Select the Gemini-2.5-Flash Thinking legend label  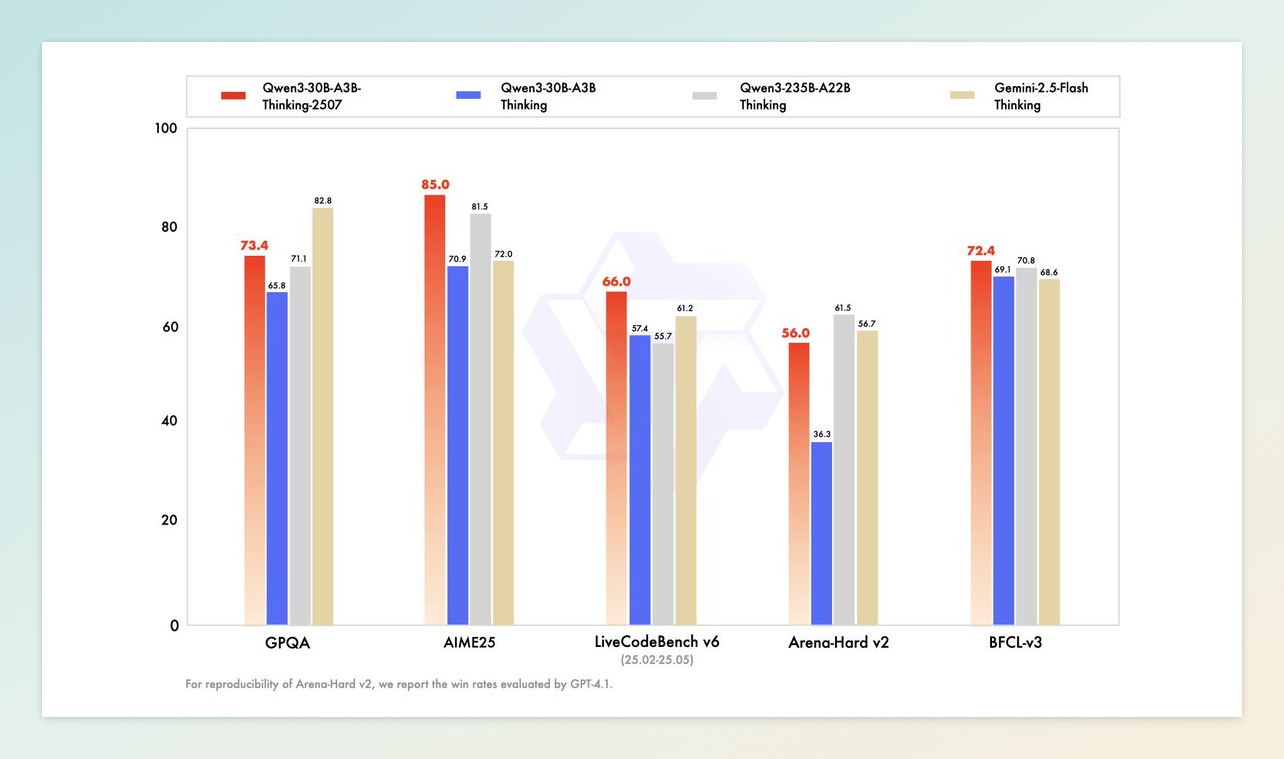(1041, 96)
